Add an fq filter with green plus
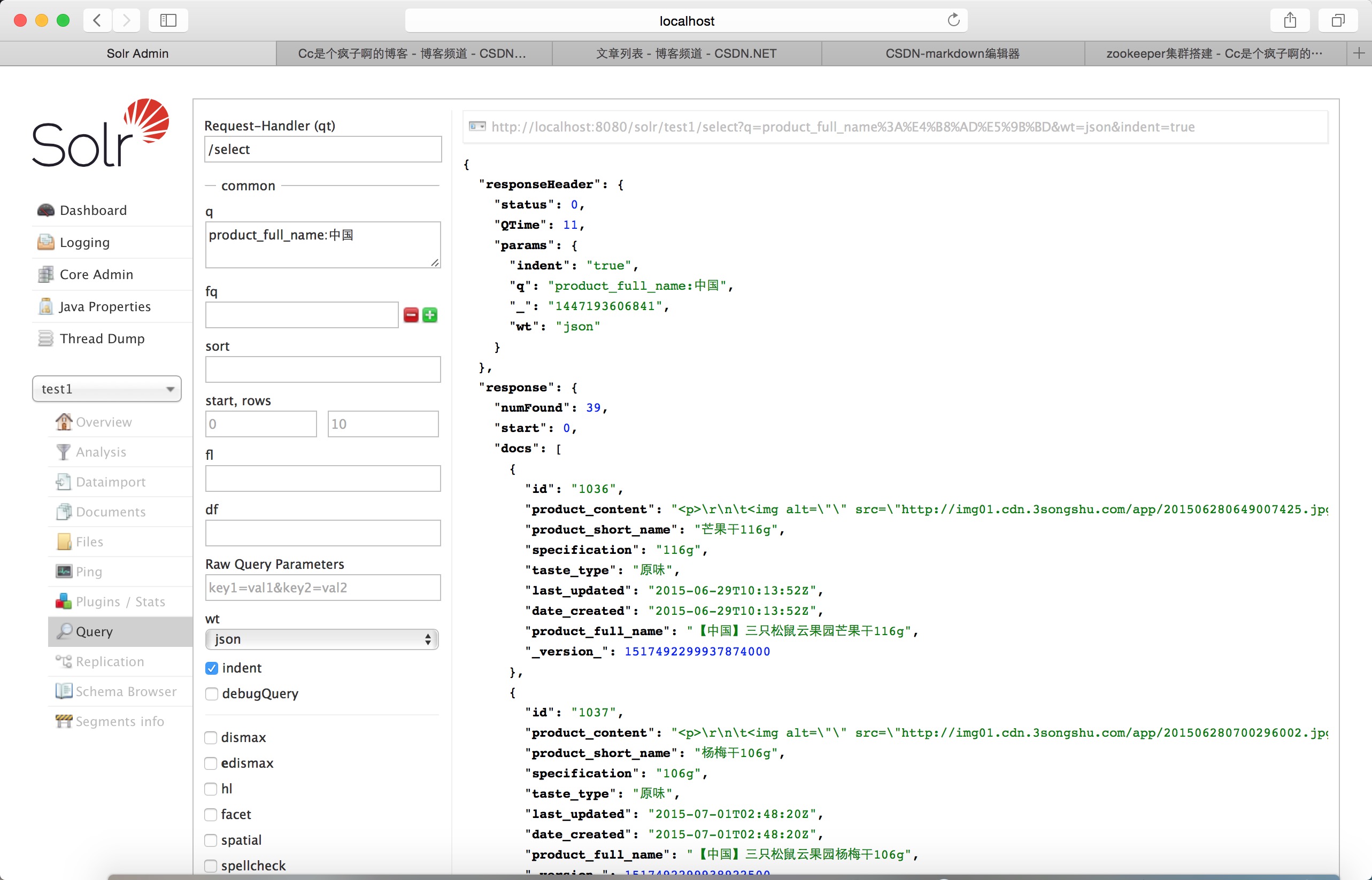1372x880 pixels. pos(430,315)
